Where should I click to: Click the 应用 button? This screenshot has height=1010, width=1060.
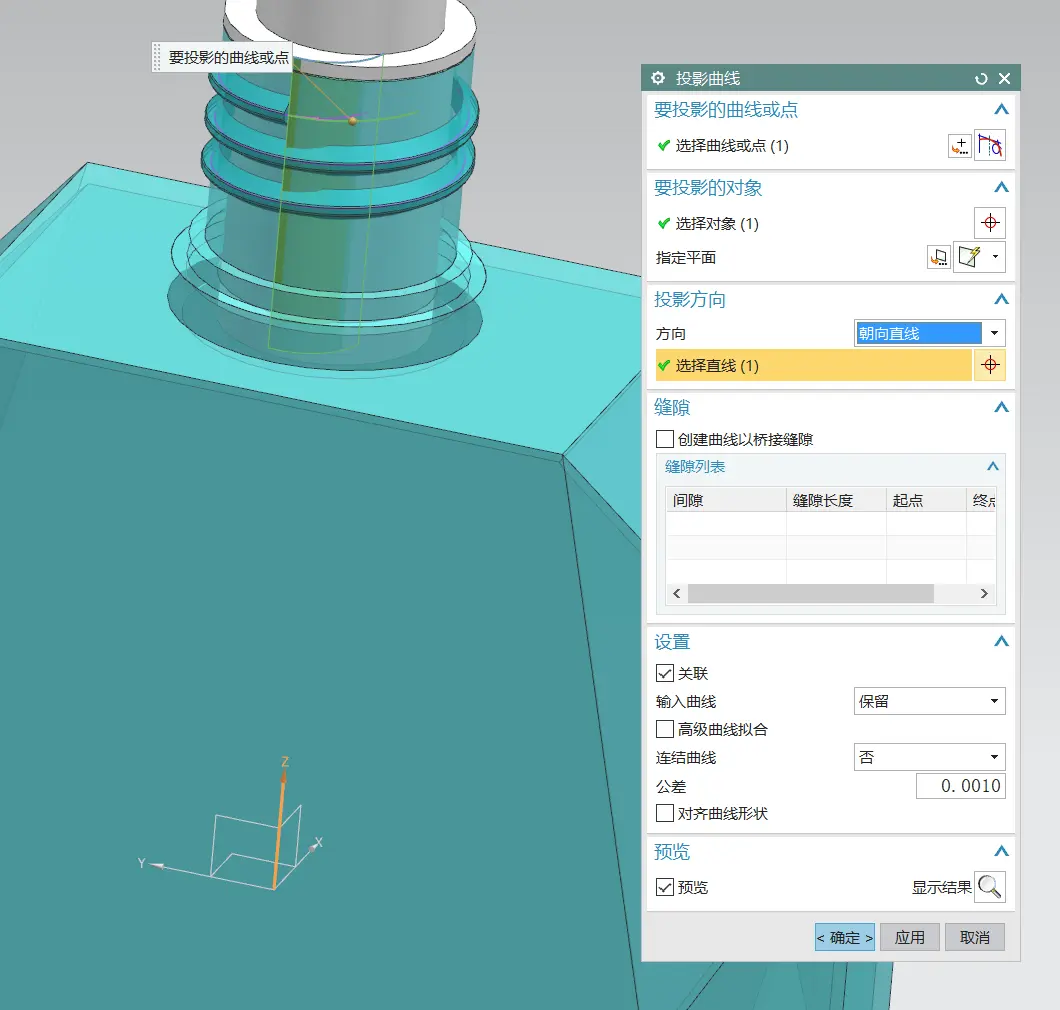click(x=909, y=938)
